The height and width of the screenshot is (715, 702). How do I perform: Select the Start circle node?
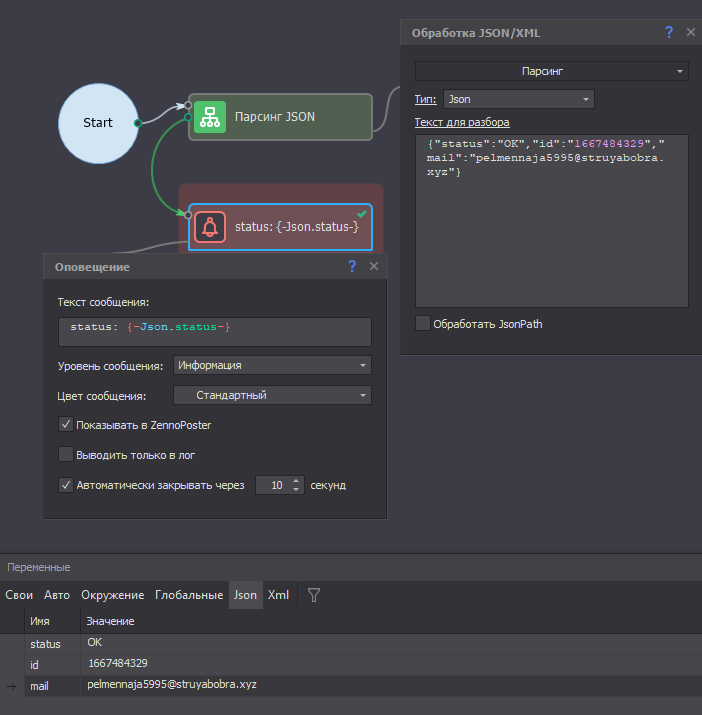[x=98, y=123]
